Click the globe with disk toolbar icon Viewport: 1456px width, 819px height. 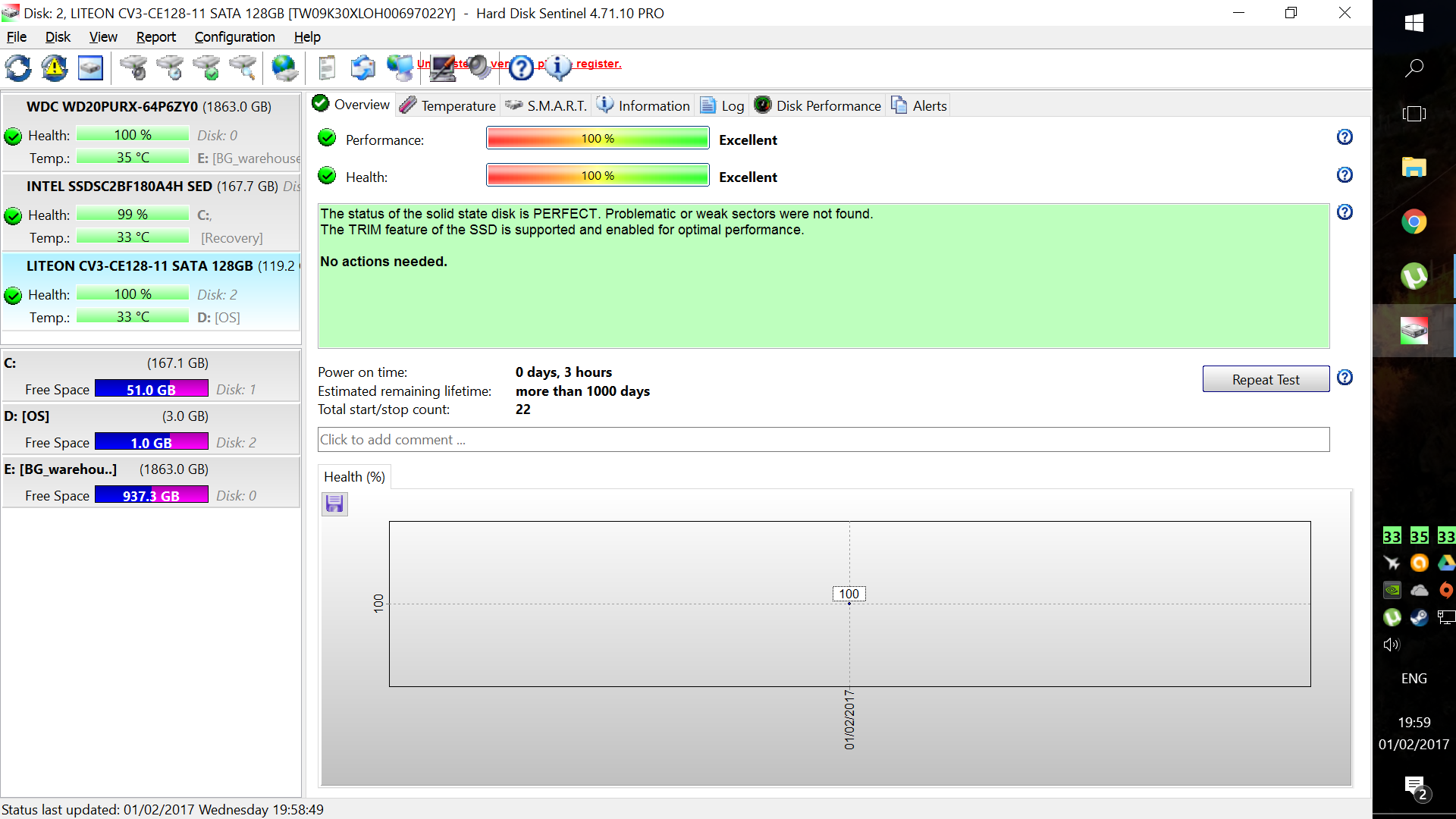point(284,68)
